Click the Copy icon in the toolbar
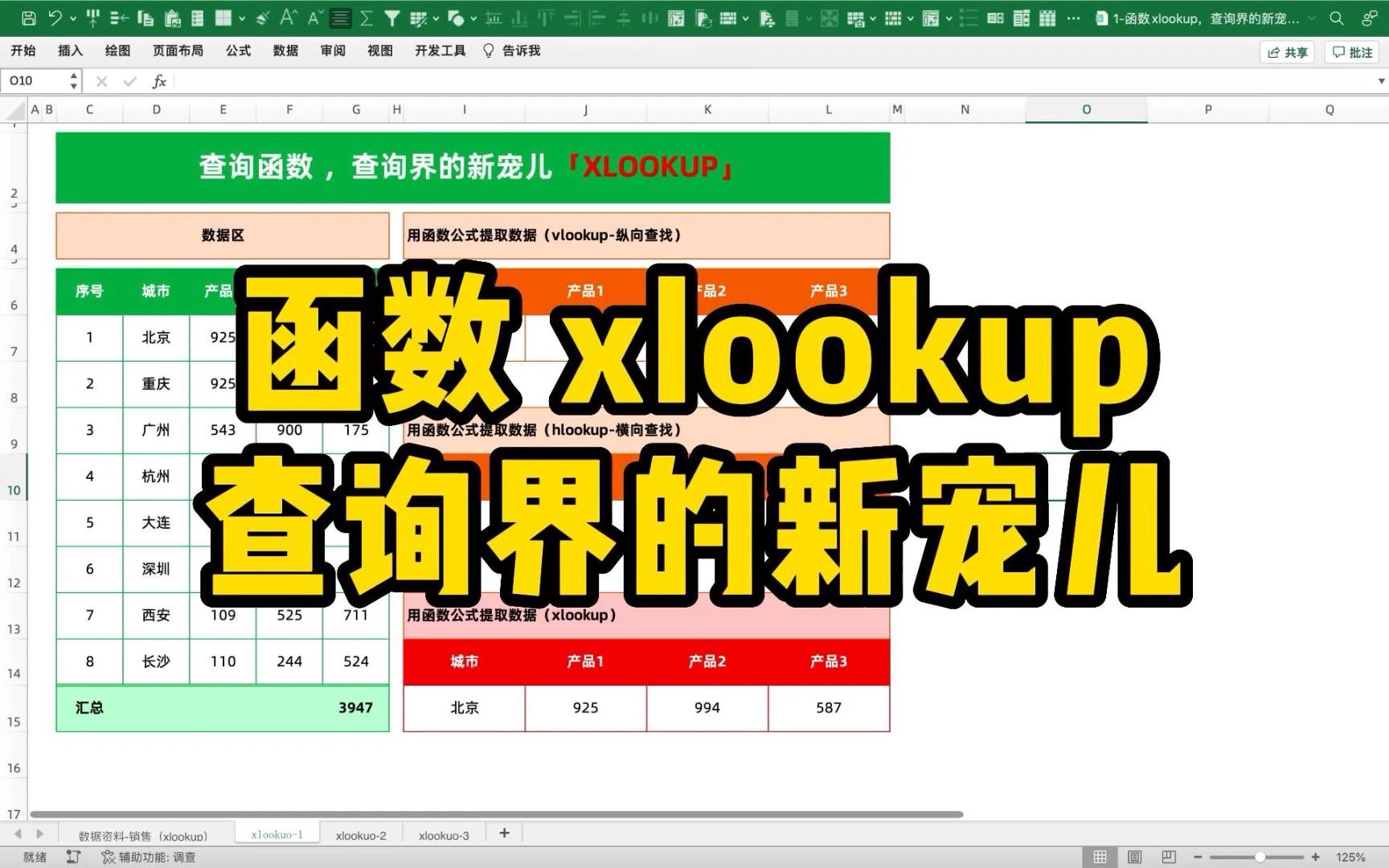The image size is (1389, 868). tap(145, 18)
